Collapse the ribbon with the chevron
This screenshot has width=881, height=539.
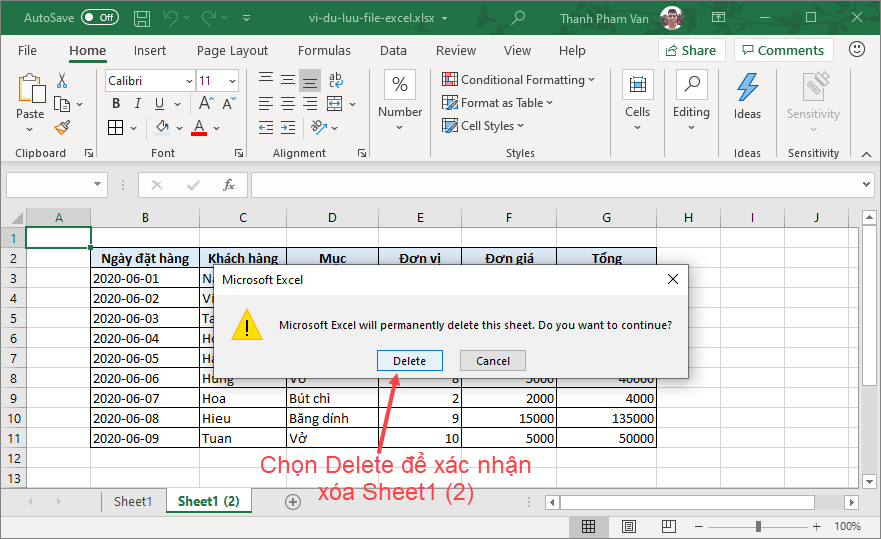tap(866, 154)
